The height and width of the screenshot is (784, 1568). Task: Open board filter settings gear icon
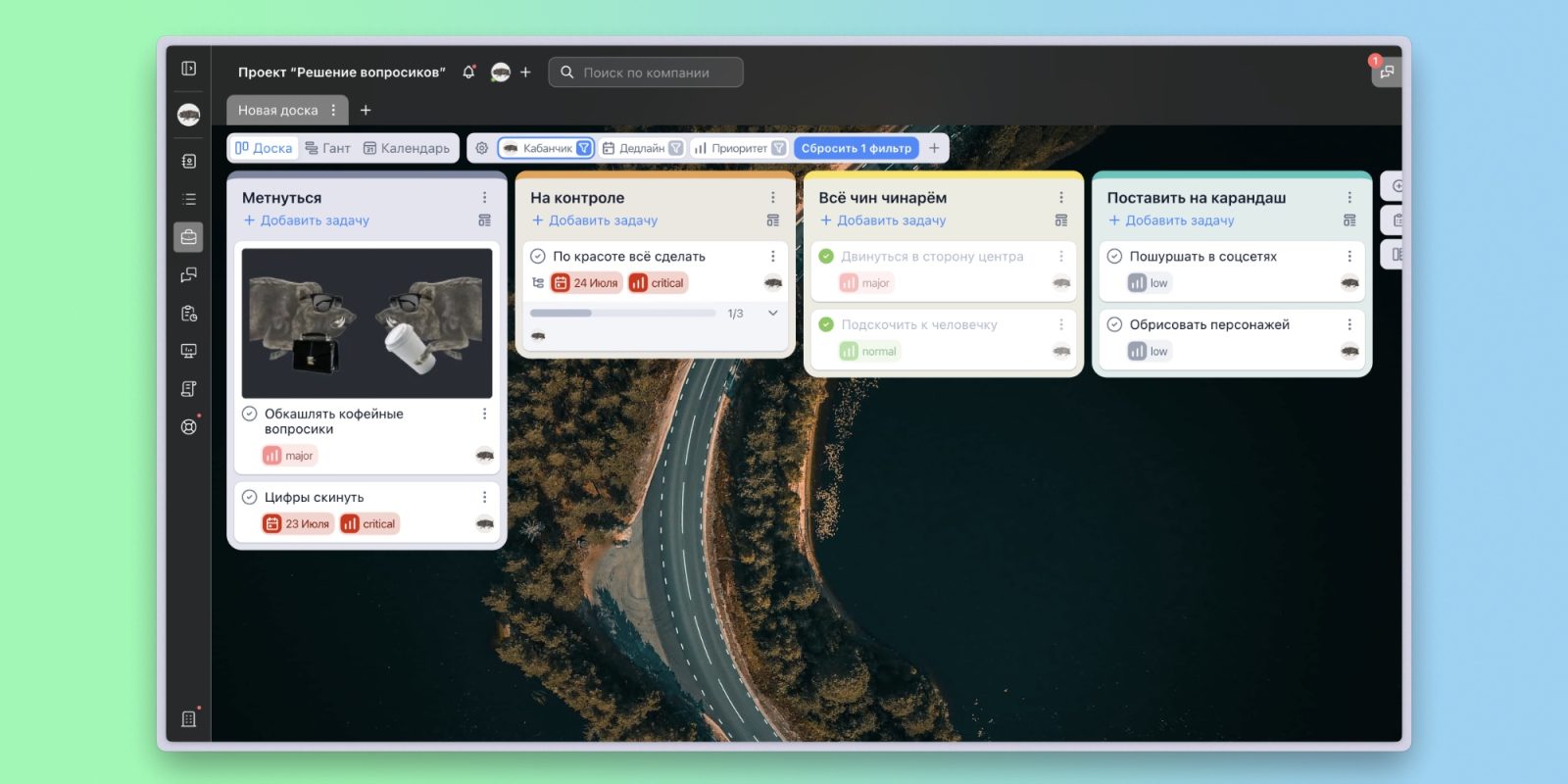pos(482,148)
